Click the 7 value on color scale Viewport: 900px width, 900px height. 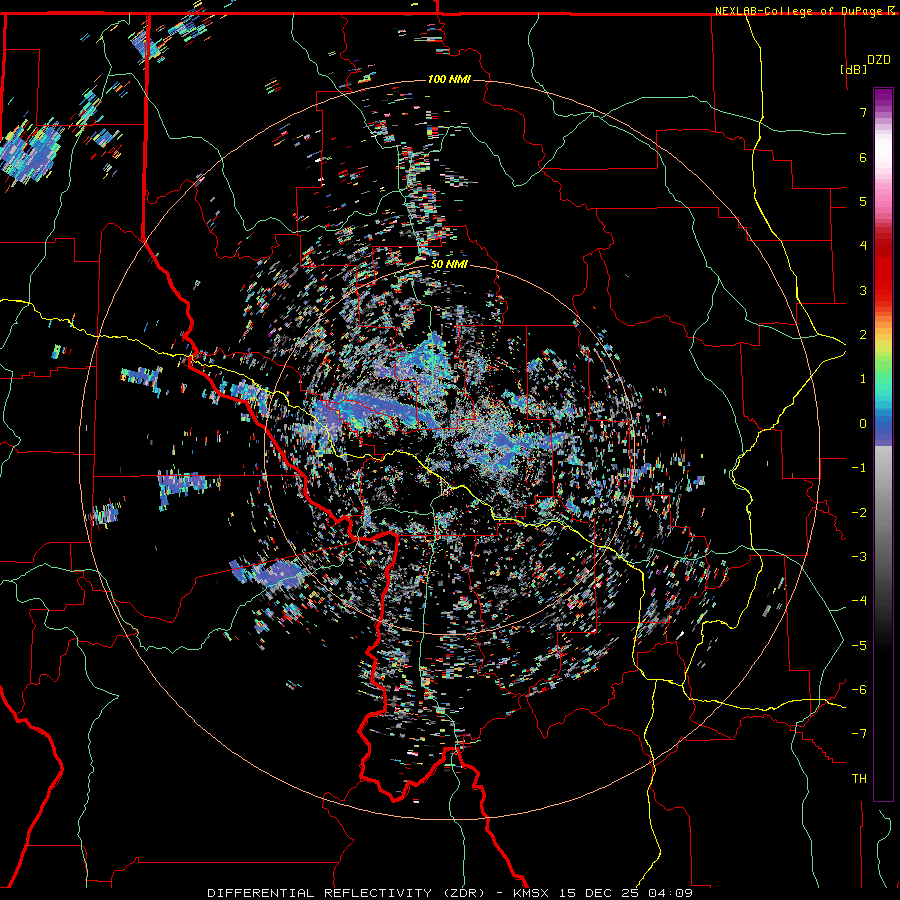(863, 112)
